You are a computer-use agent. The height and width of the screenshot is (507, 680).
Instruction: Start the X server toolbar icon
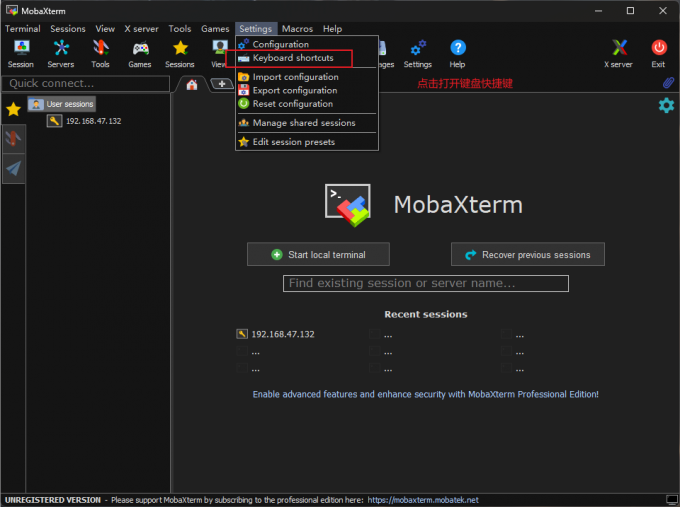tap(618, 54)
